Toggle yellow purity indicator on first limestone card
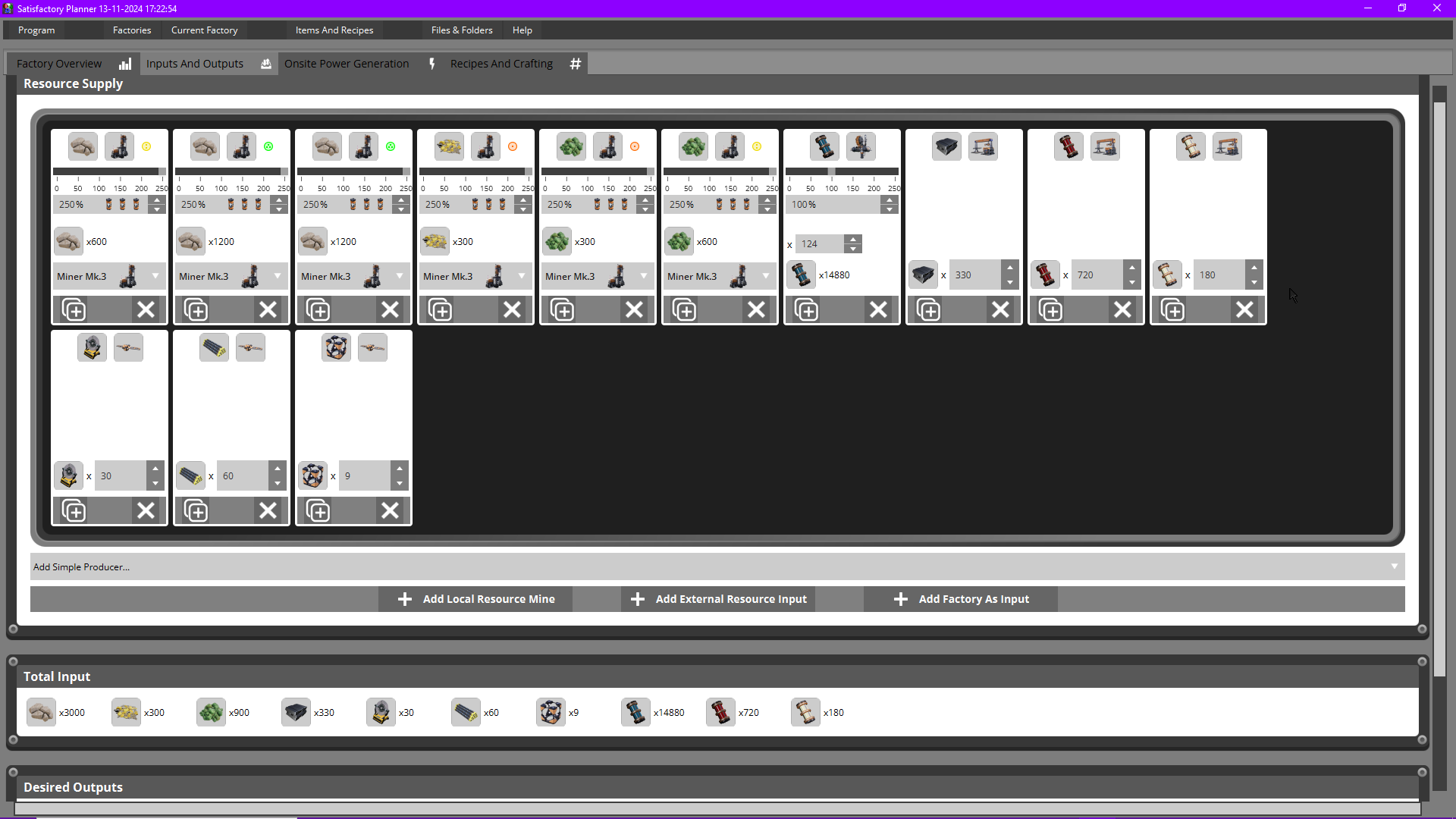The height and width of the screenshot is (819, 1456). (146, 146)
